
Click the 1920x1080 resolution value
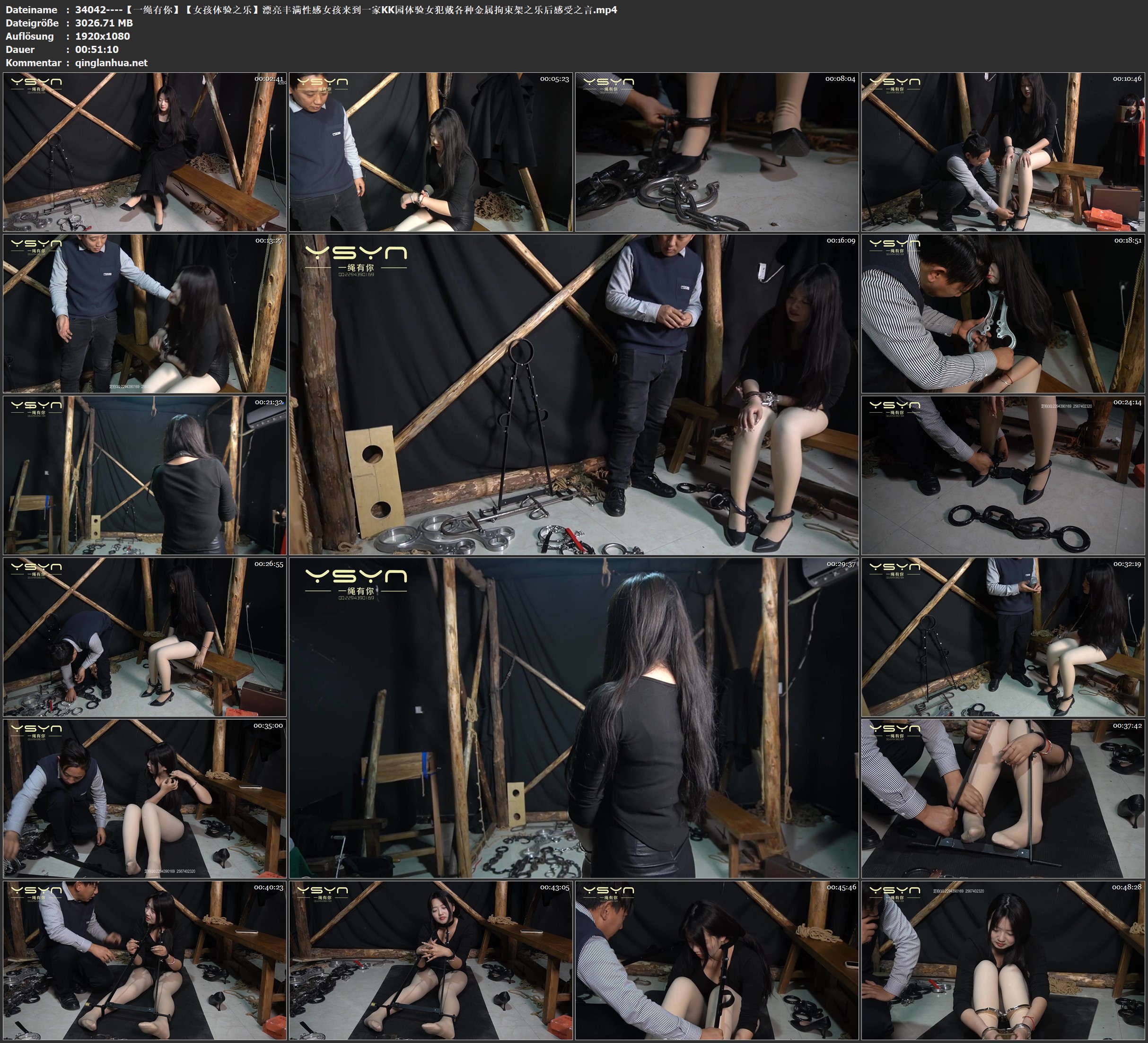coord(103,36)
